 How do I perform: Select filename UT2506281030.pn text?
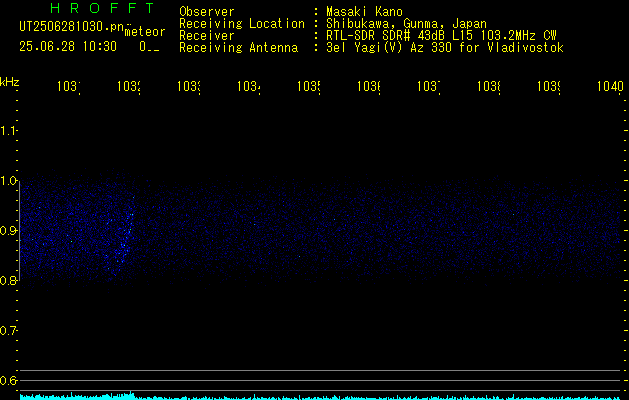coord(72,27)
